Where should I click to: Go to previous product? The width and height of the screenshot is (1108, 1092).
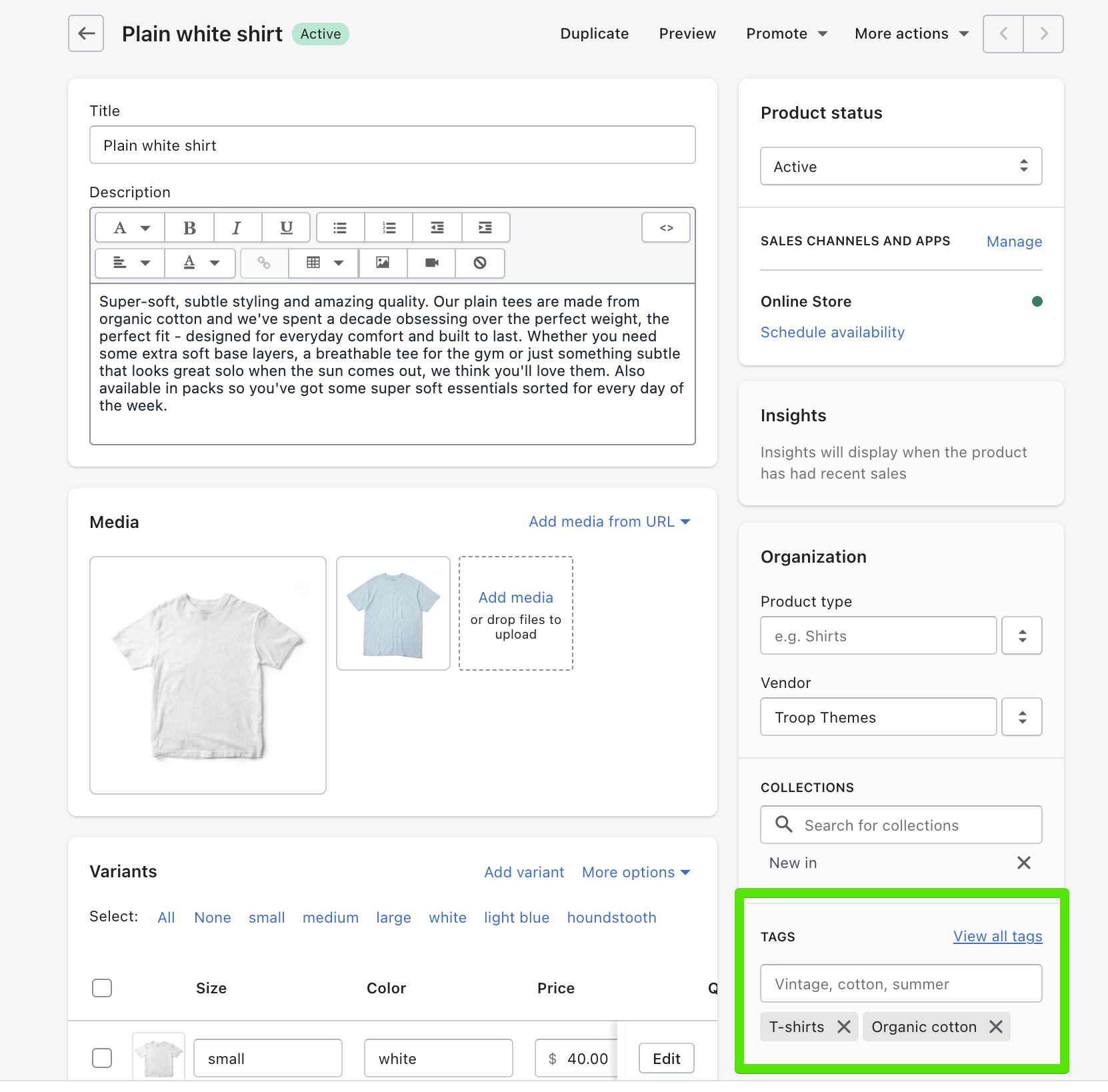coord(1003,33)
